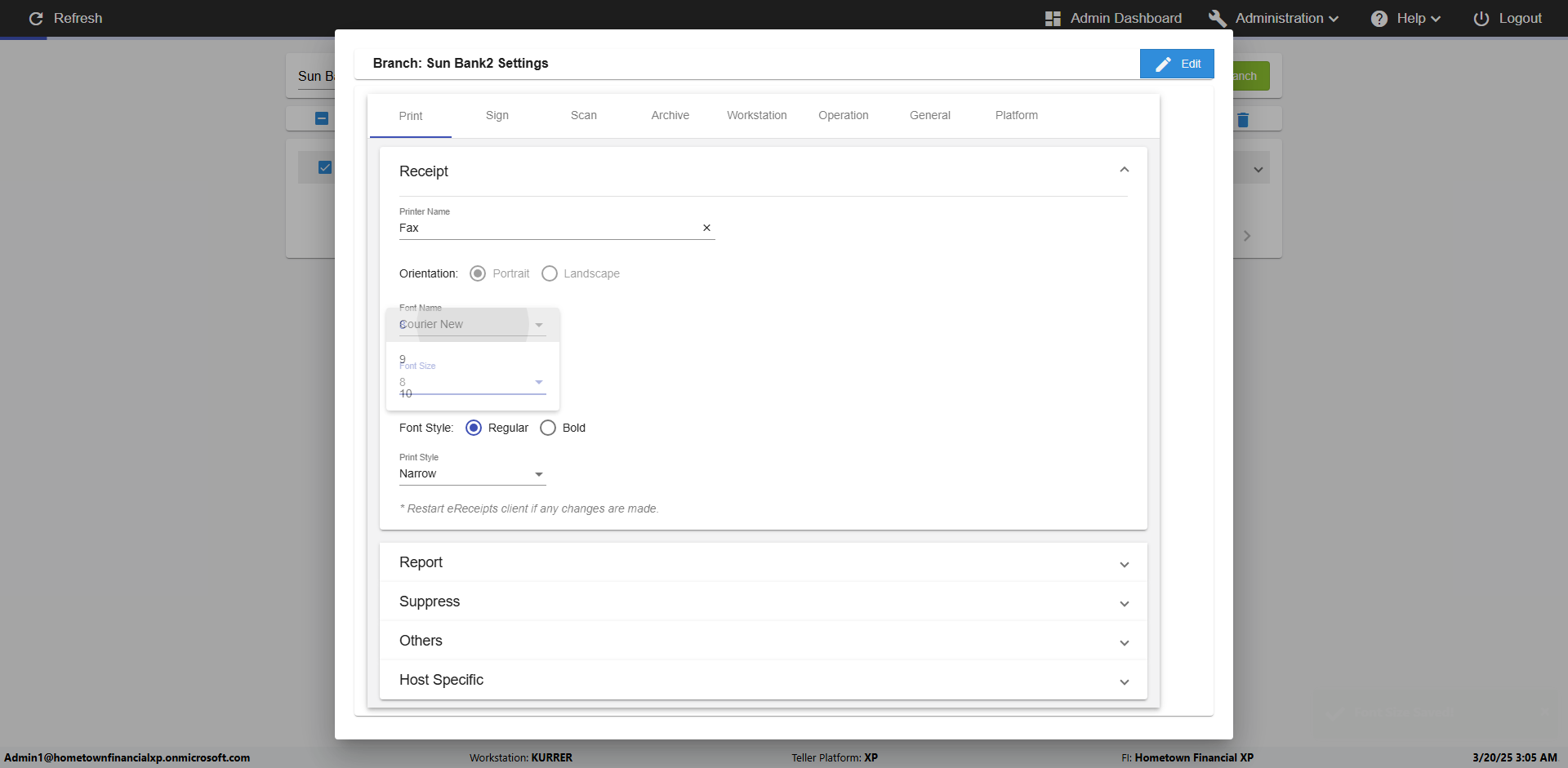
Task: Switch to the Workstation tab
Action: pyautogui.click(x=756, y=116)
